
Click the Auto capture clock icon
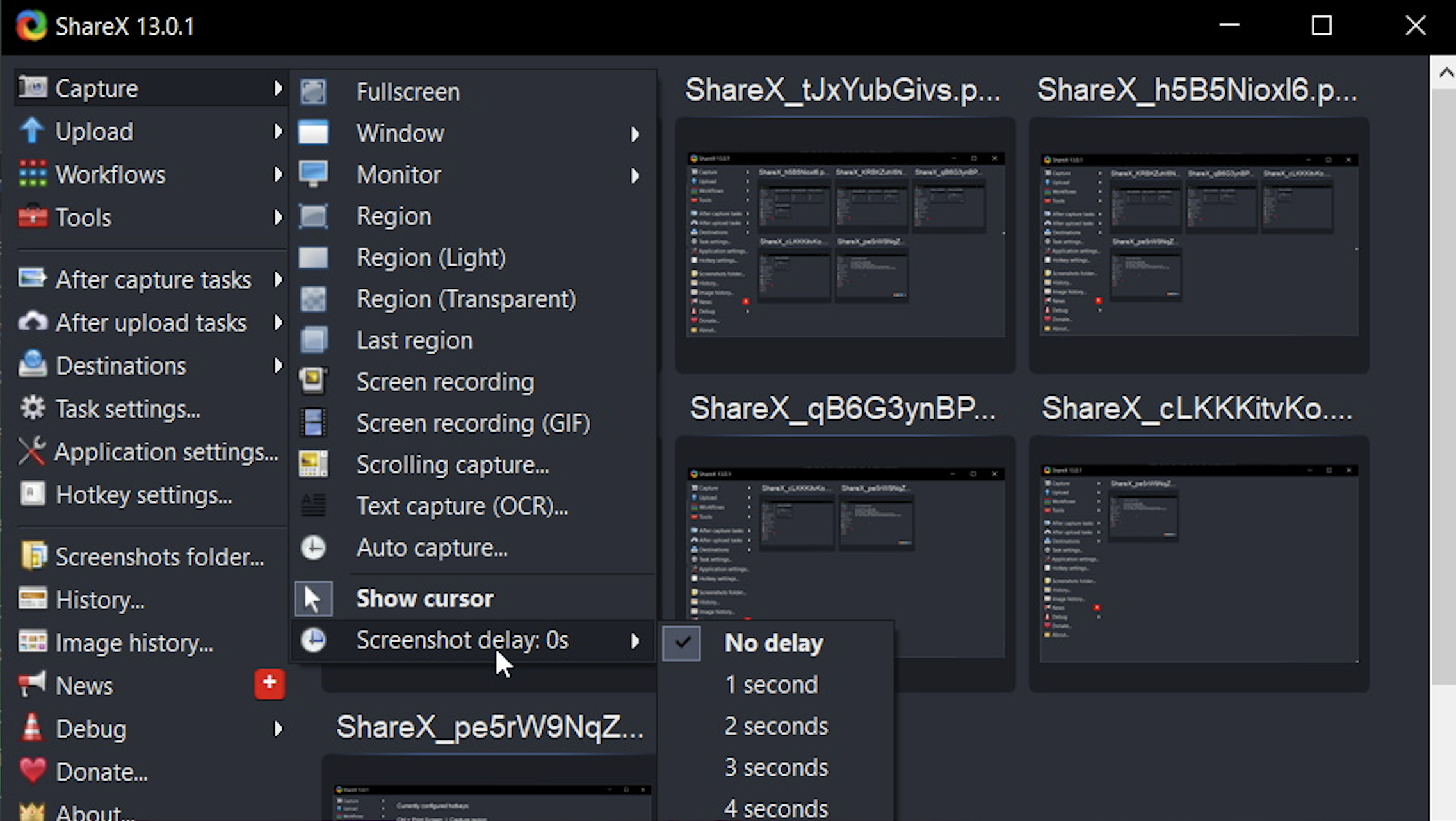[x=313, y=548]
